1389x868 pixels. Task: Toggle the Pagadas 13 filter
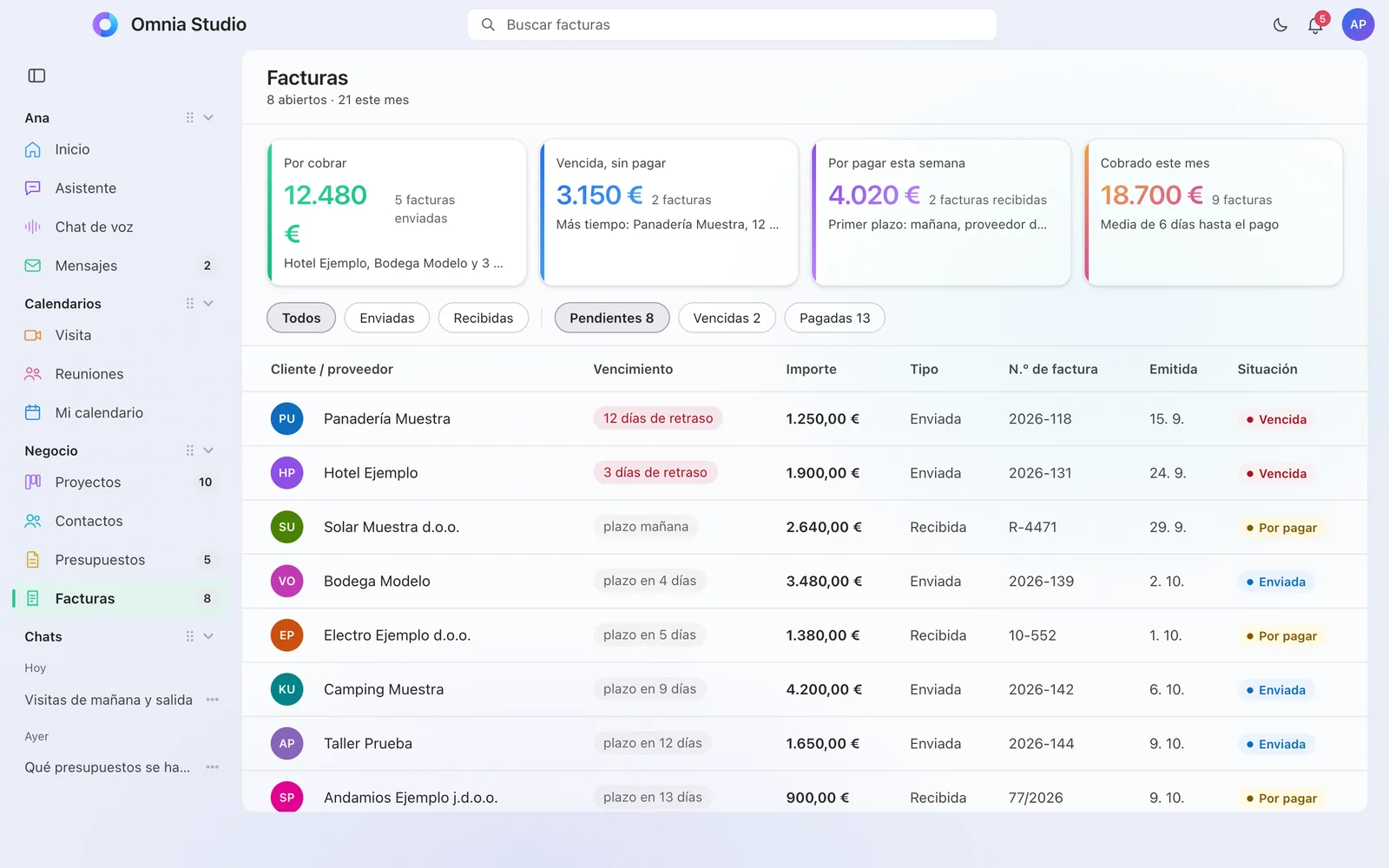[834, 318]
